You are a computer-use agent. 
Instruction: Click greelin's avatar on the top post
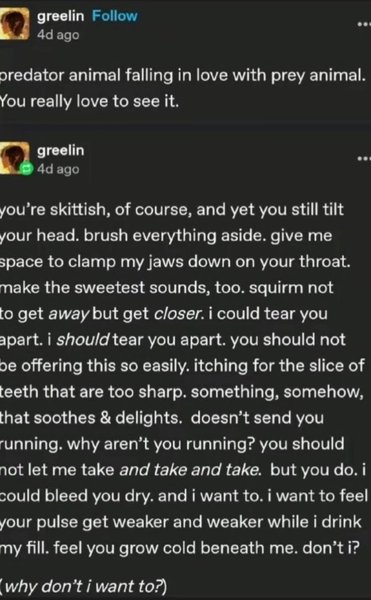tap(15, 24)
